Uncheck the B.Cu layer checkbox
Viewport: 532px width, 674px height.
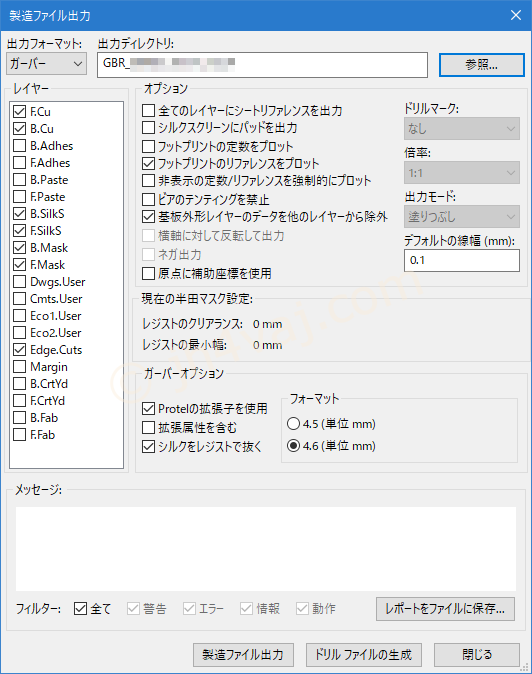click(x=19, y=129)
